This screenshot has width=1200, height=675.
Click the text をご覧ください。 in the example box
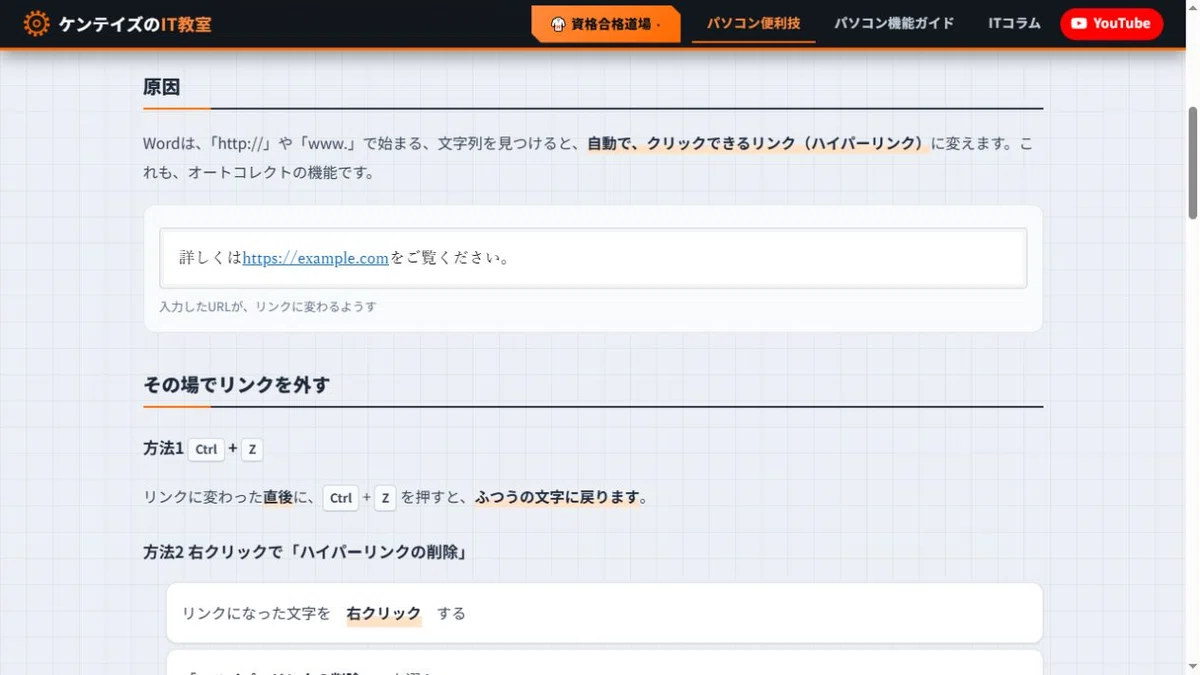click(x=451, y=258)
